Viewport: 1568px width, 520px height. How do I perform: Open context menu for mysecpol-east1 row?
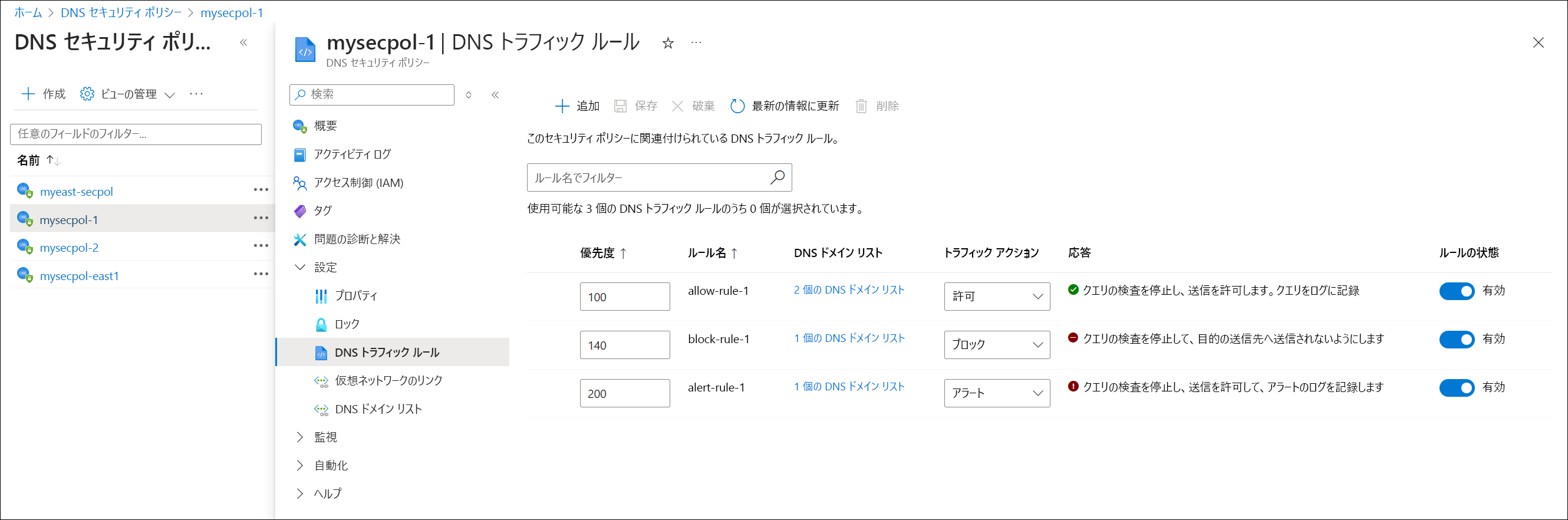click(x=261, y=274)
